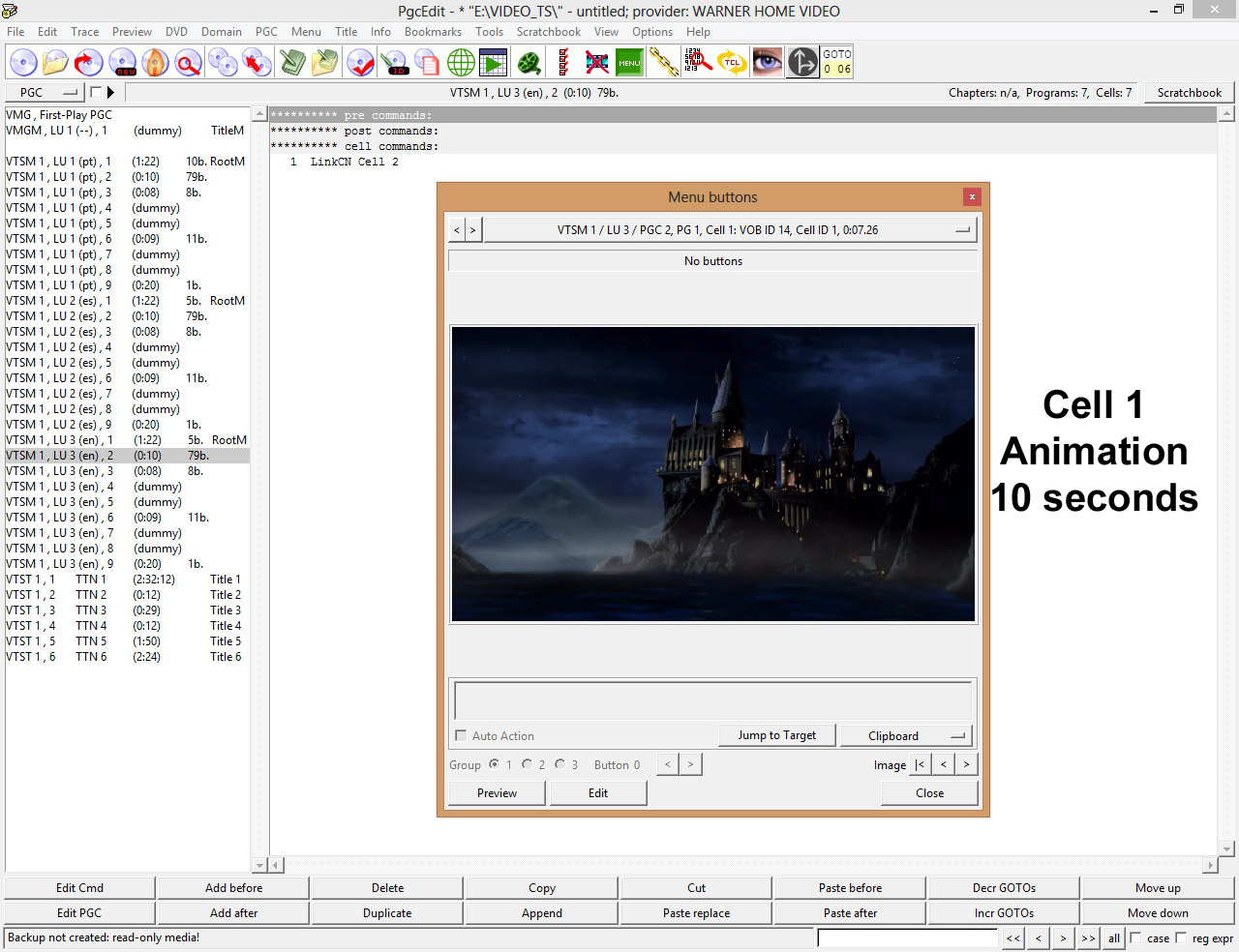
Task: Click Jump to Target button
Action: (776, 735)
